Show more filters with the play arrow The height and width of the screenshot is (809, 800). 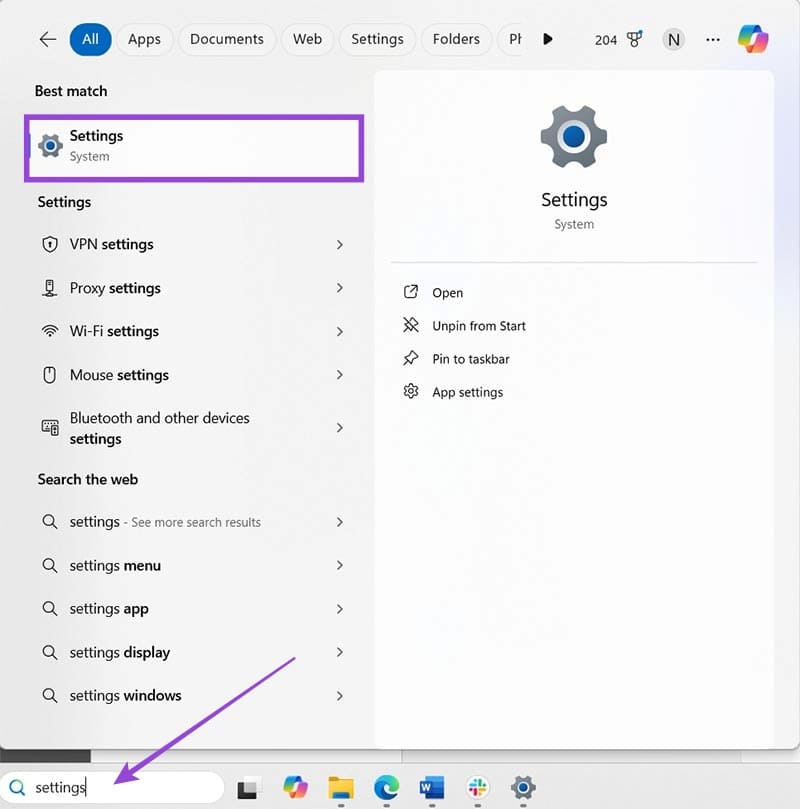point(548,39)
